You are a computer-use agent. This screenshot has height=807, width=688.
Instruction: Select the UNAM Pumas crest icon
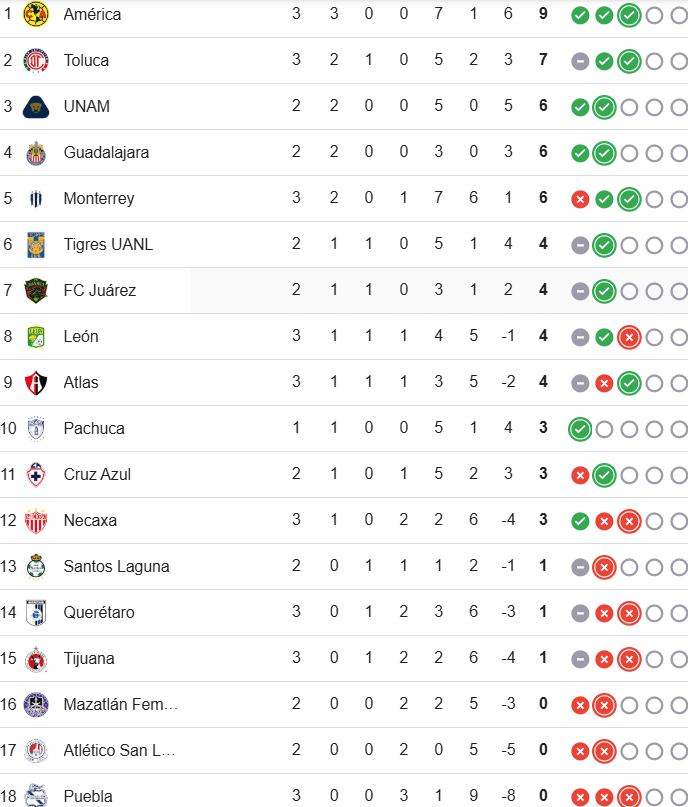pos(36,107)
